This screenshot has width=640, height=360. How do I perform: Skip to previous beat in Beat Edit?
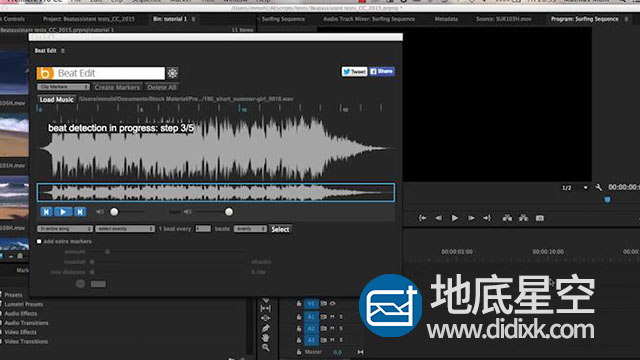pyautogui.click(x=47, y=212)
